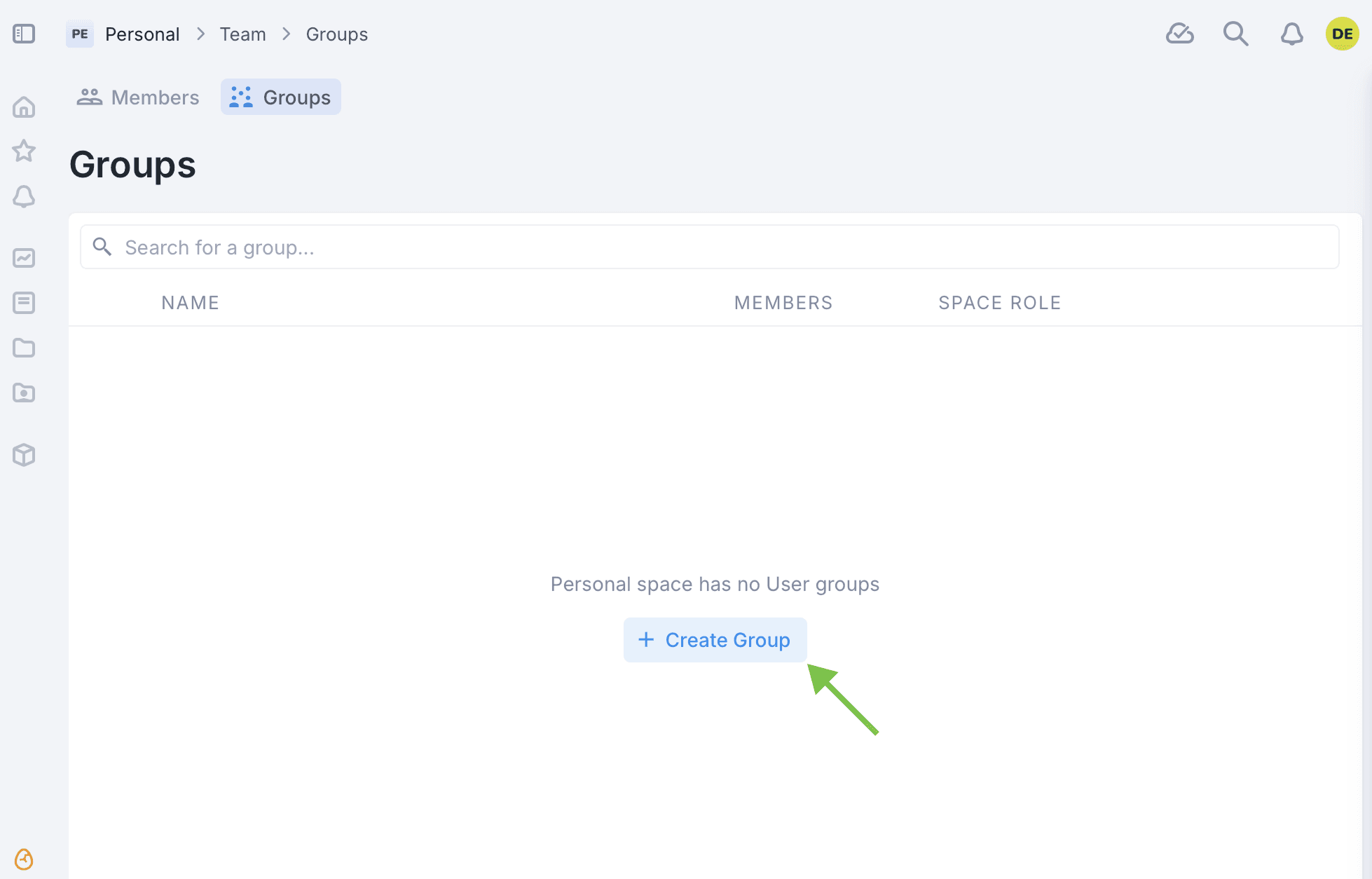Toggle the sidebar panel icon

[x=24, y=34]
